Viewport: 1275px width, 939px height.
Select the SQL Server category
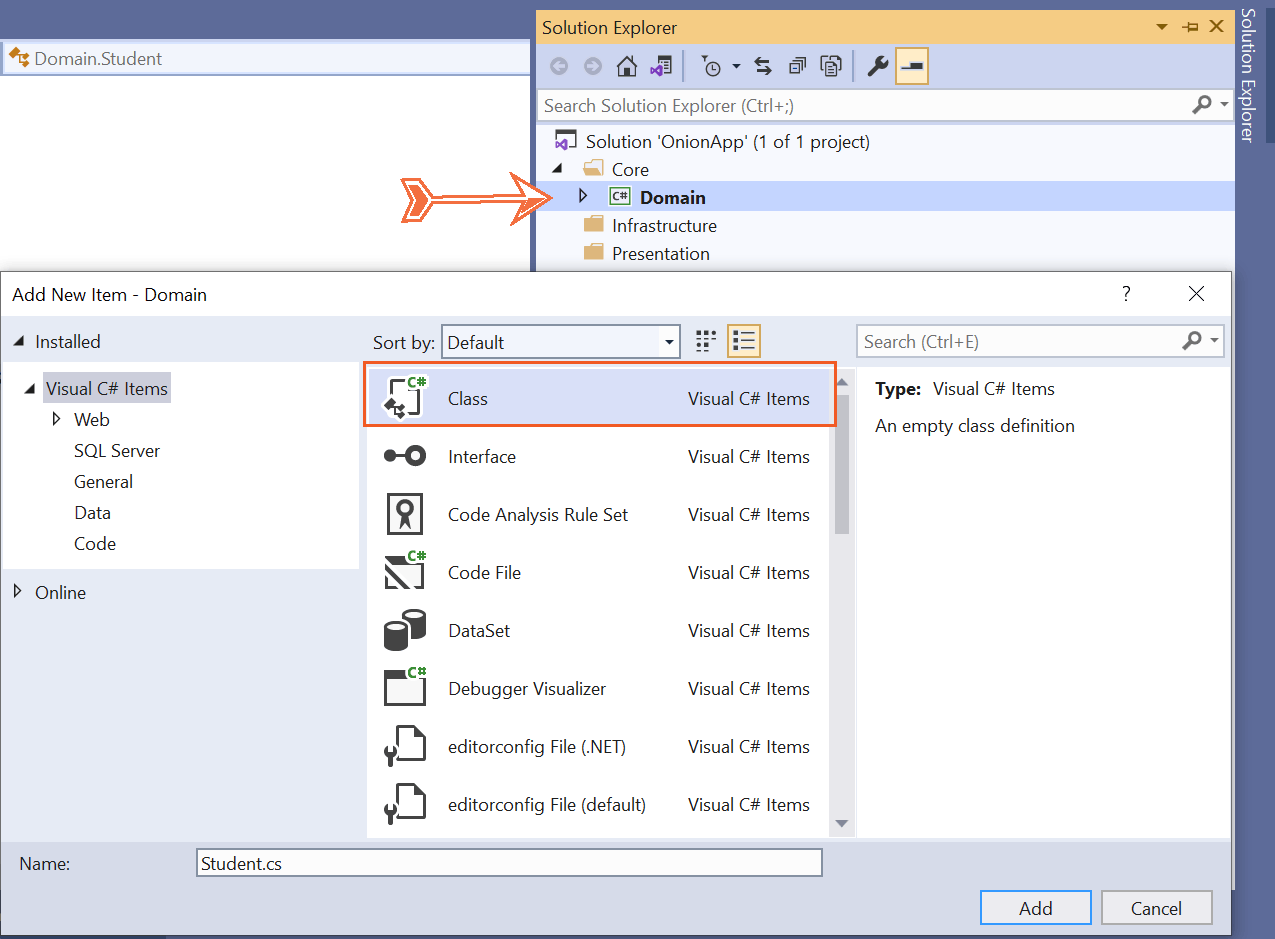click(117, 451)
